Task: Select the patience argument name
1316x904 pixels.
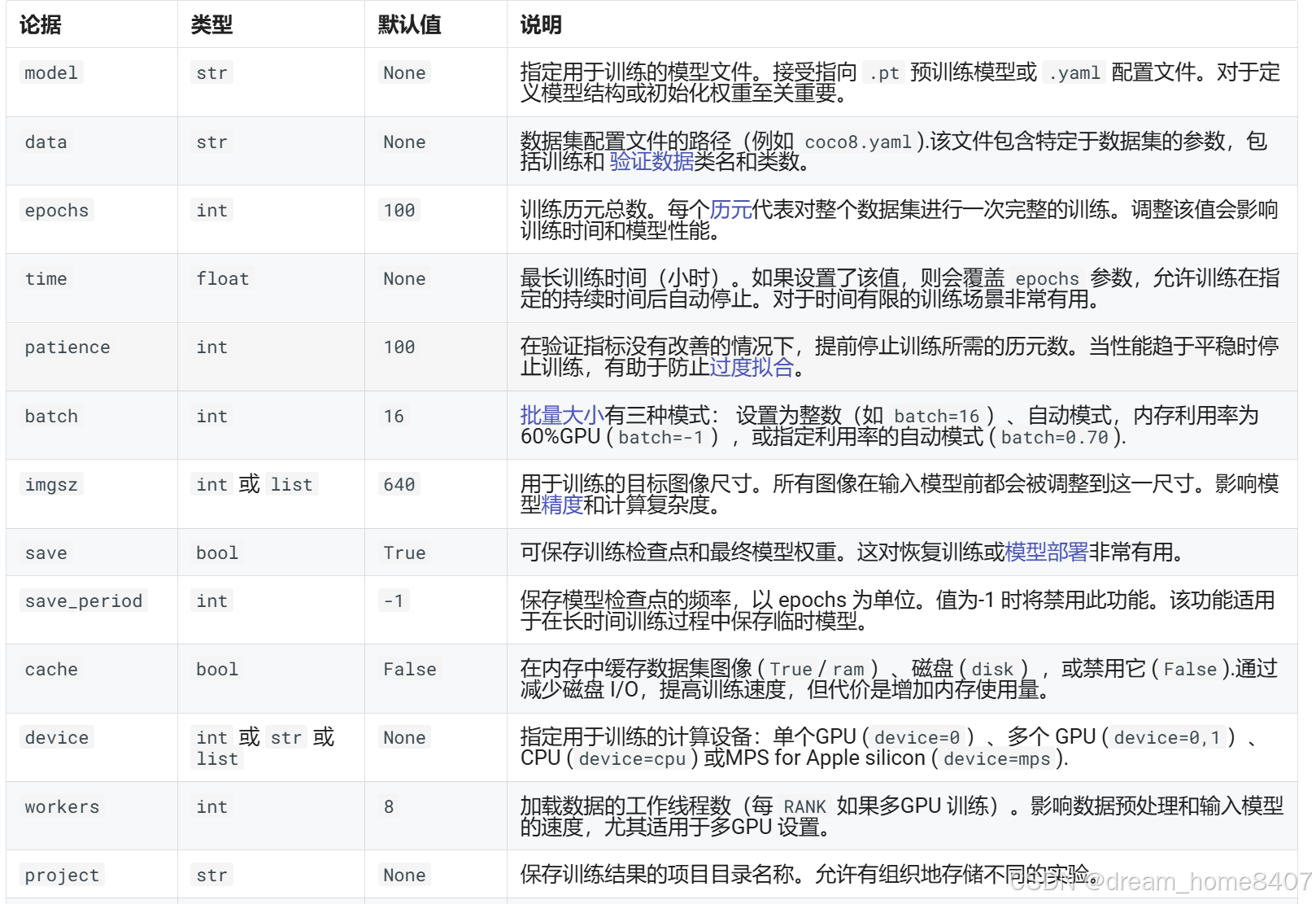Action: [68, 347]
